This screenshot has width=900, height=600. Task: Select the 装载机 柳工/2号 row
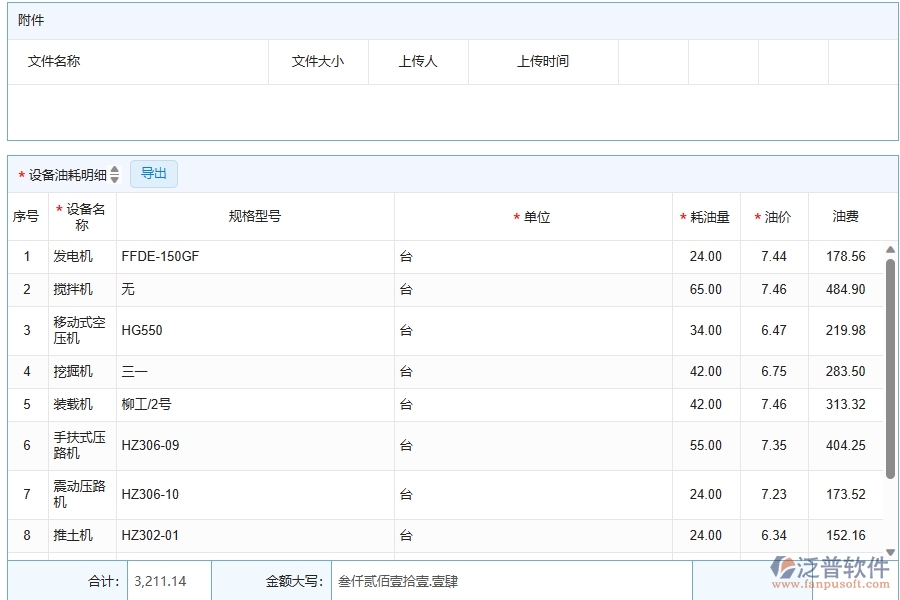point(400,404)
